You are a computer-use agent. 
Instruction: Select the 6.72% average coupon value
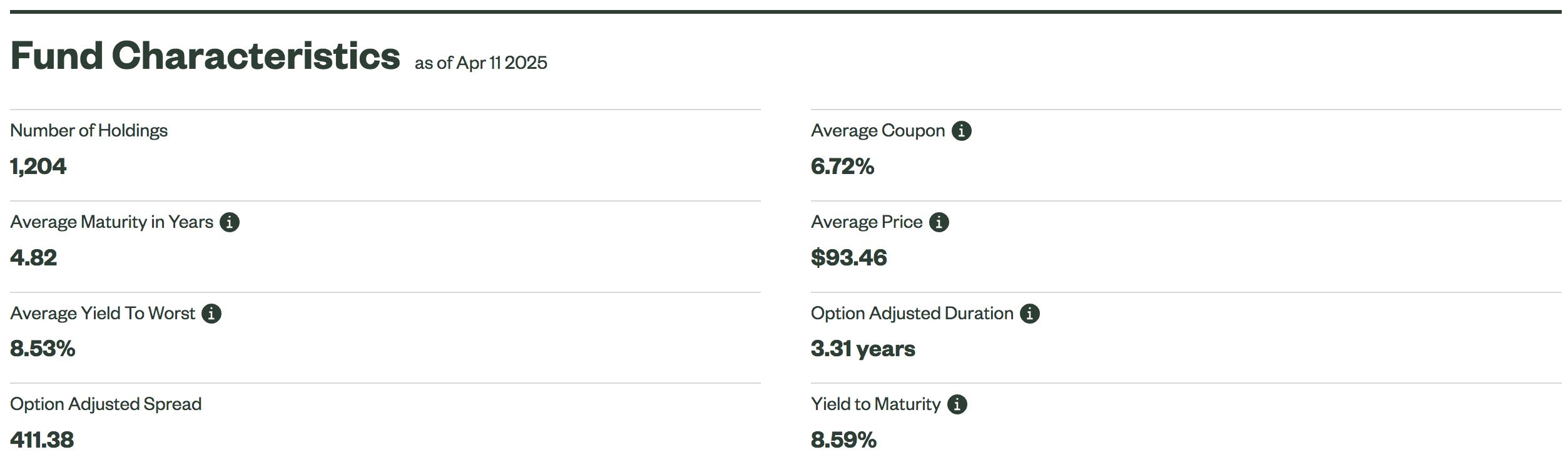click(x=842, y=167)
